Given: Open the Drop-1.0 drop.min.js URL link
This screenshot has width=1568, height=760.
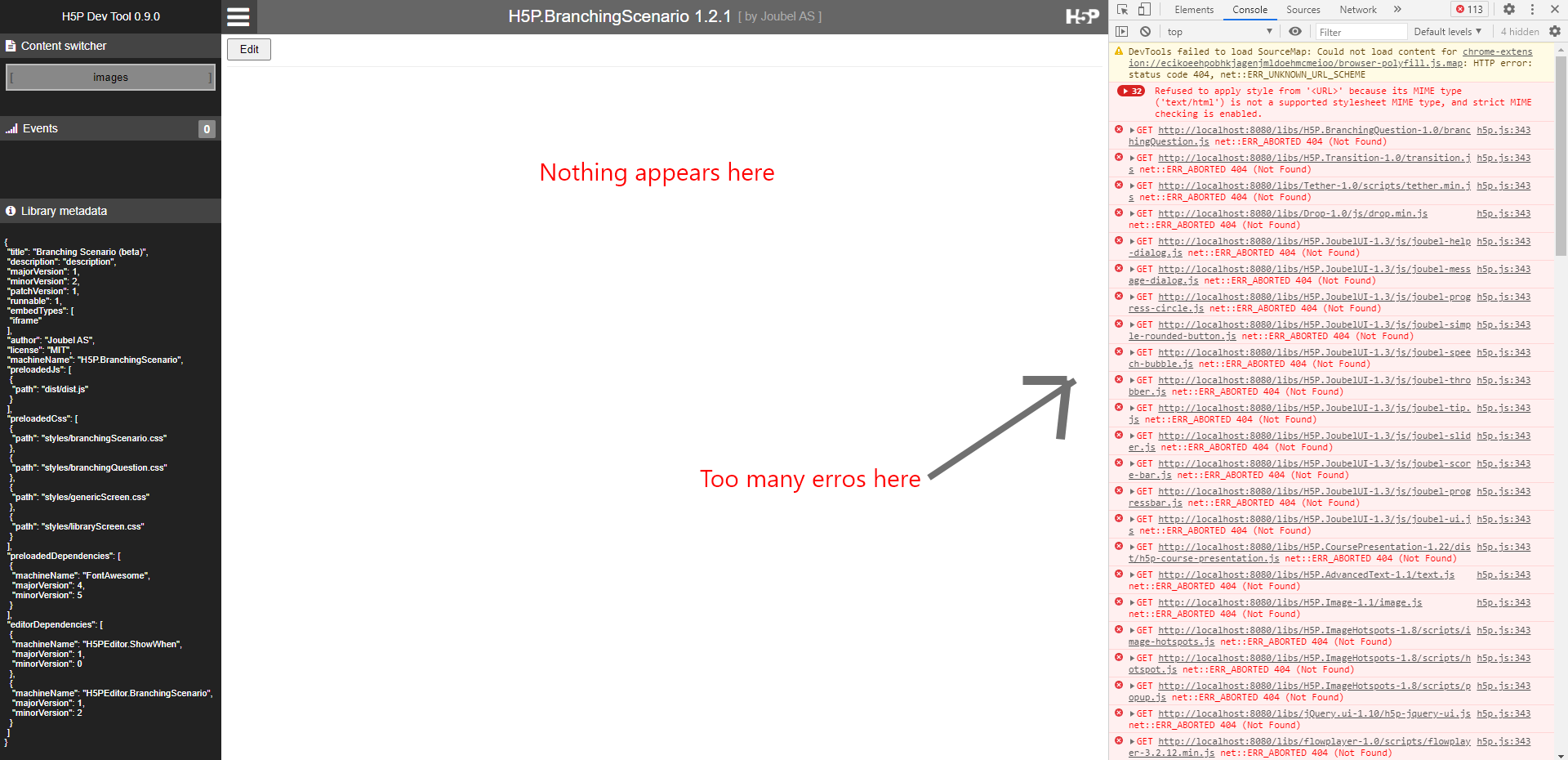Looking at the screenshot, I should pyautogui.click(x=1293, y=214).
